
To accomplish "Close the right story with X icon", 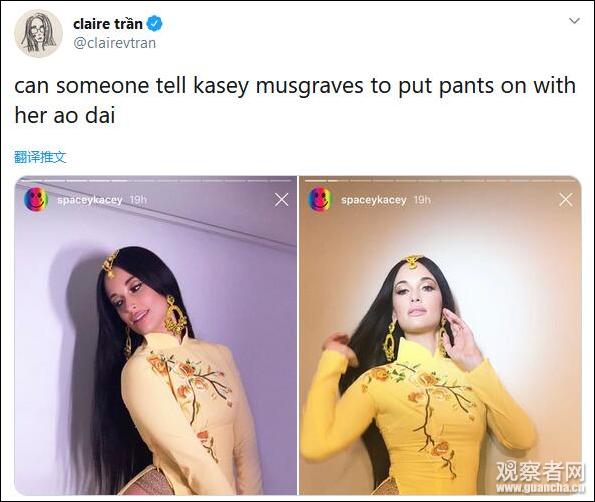I will [565, 199].
